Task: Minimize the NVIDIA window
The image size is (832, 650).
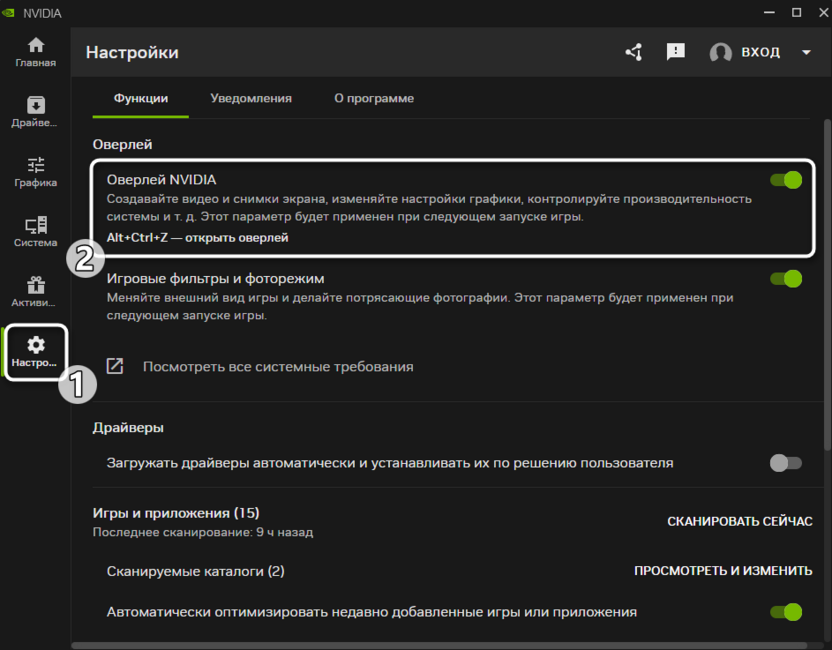Action: point(769,12)
